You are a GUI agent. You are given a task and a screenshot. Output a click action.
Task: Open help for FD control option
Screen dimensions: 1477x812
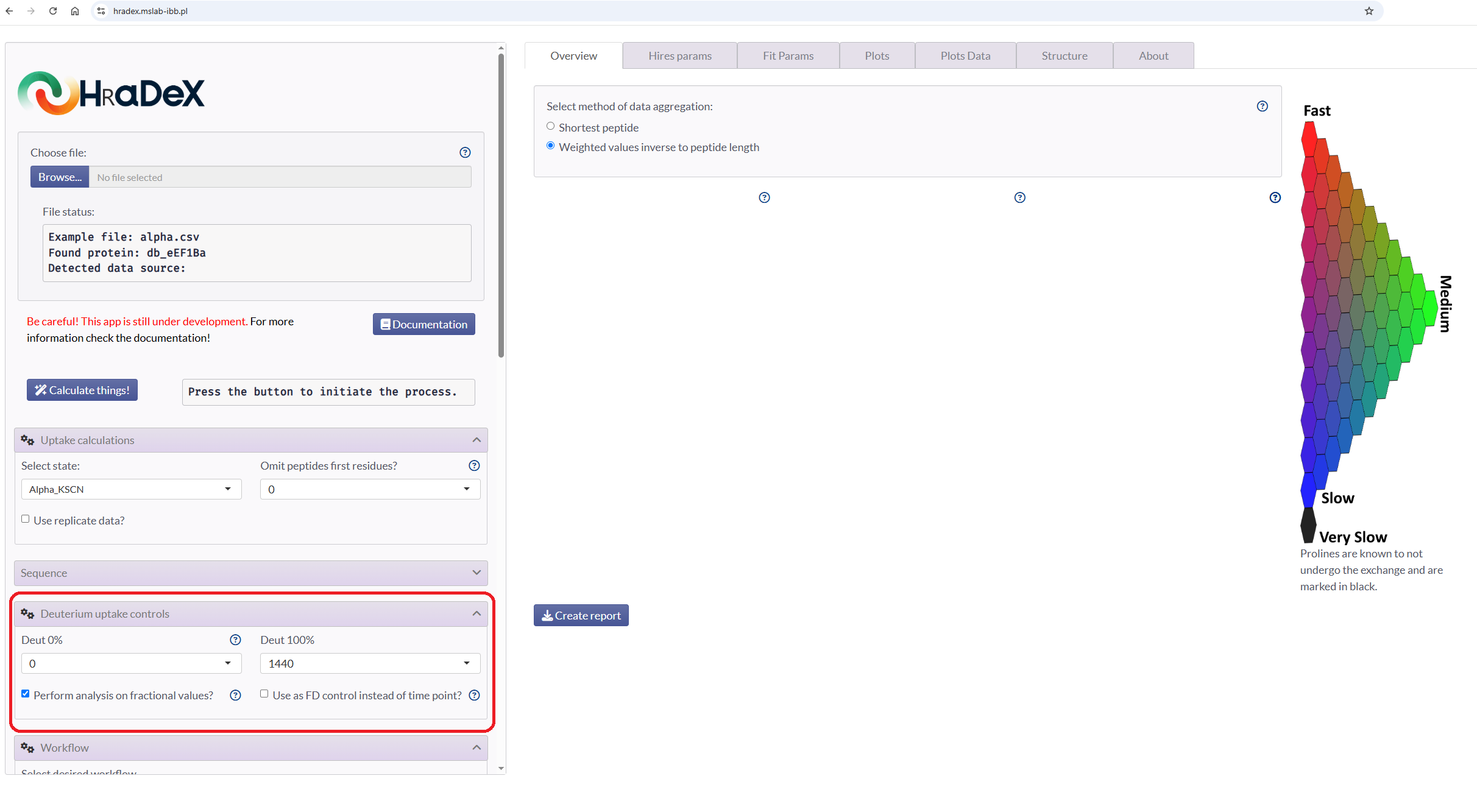coord(474,695)
